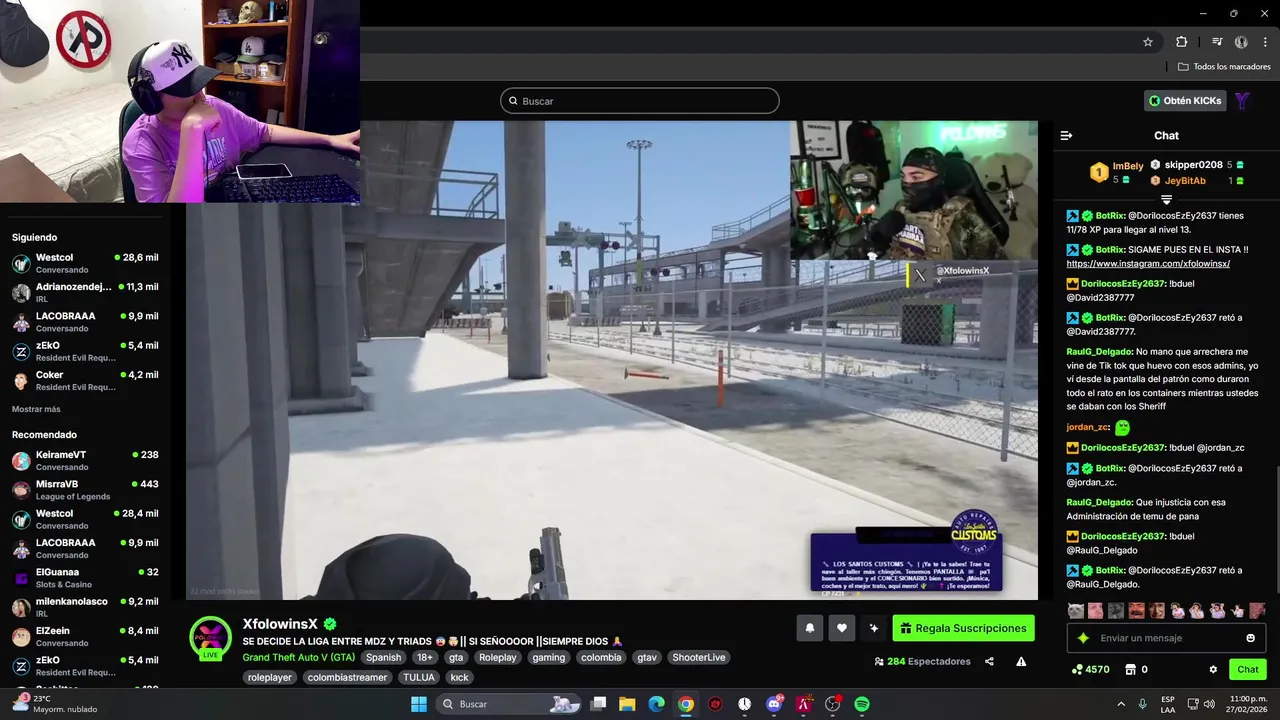Report the stream via warning icon
1280x720 pixels.
1021,661
